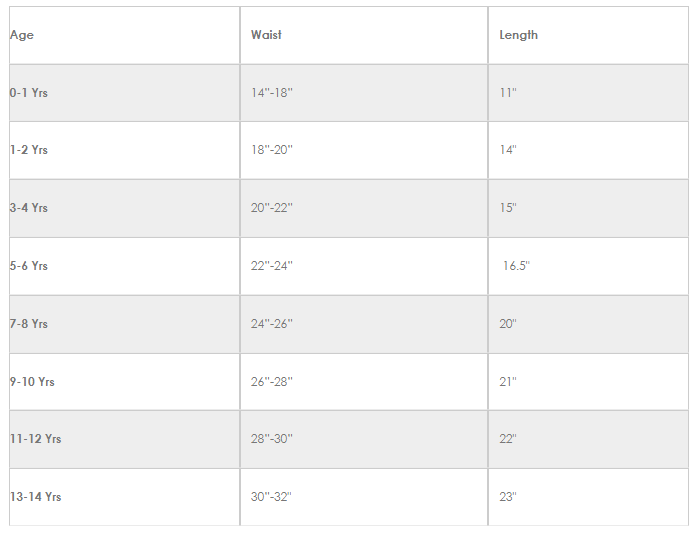The image size is (697, 548).
Task: Click the 20"-22" waist value
Action: [271, 208]
